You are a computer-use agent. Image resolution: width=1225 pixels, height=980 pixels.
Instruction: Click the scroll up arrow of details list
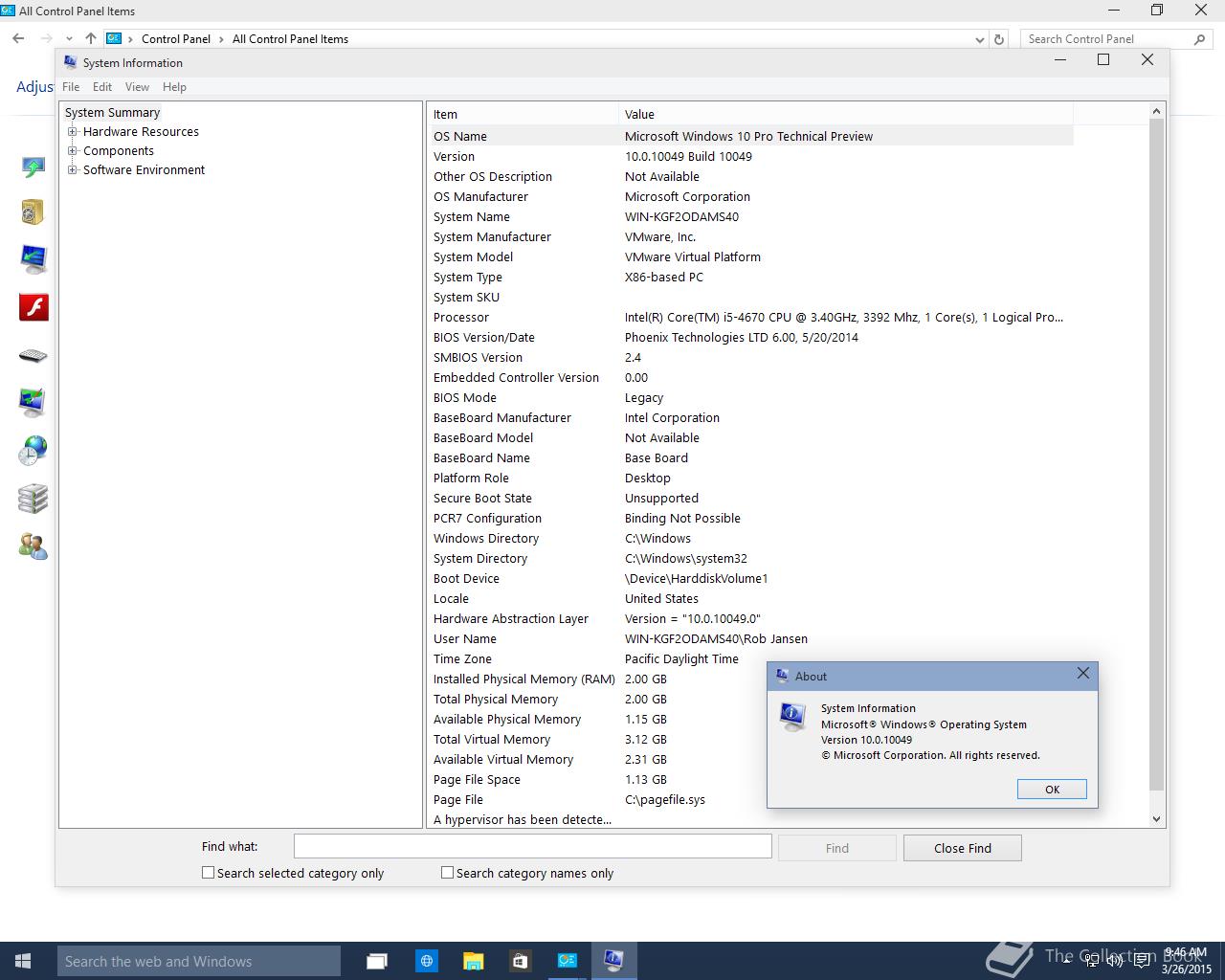point(1156,111)
